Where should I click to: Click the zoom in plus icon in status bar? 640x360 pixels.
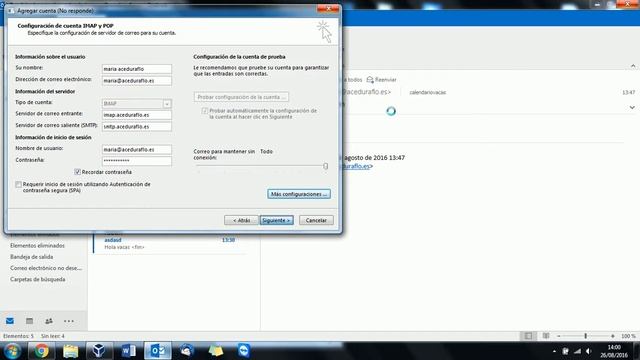pos(613,336)
